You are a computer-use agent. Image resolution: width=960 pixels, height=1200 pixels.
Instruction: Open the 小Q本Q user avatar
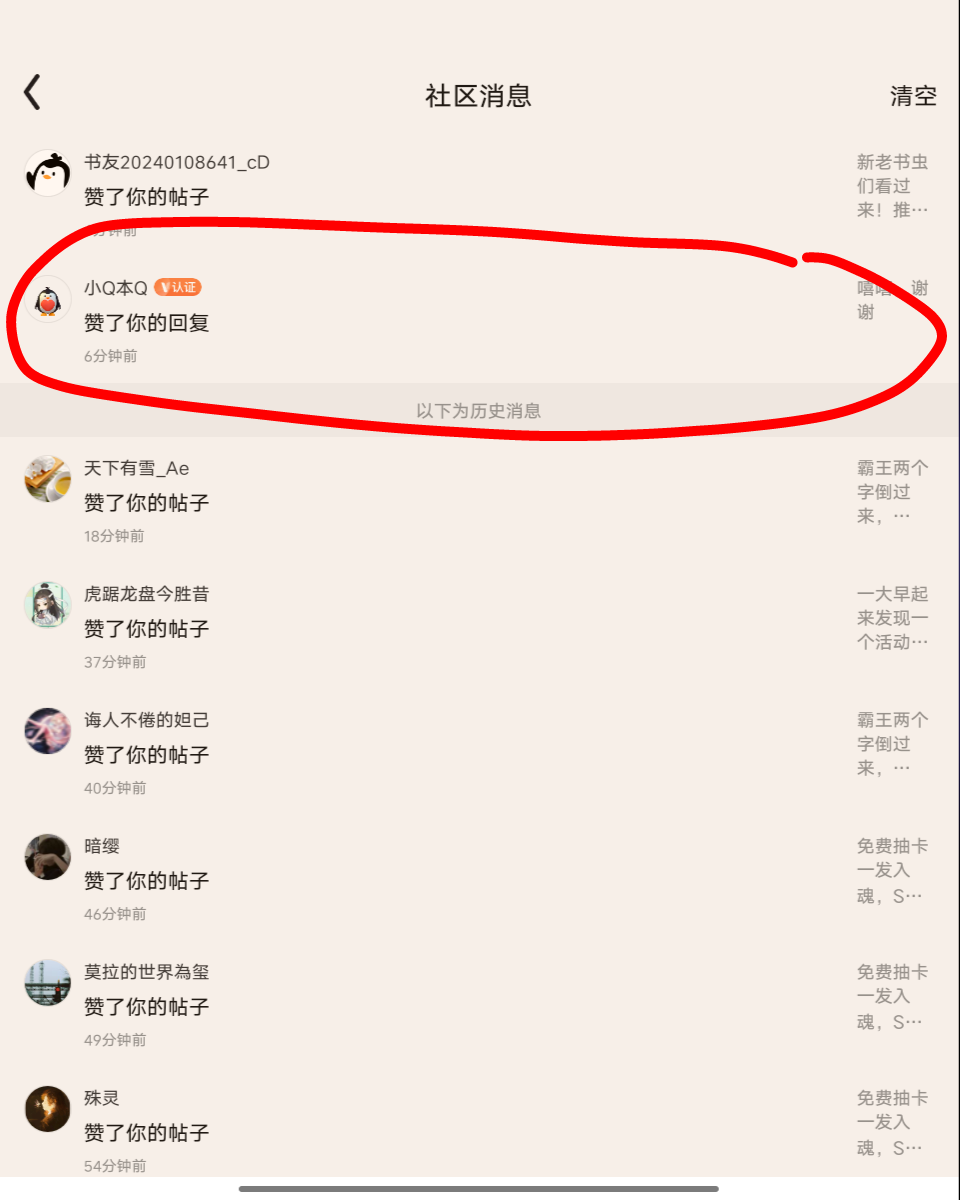point(47,300)
